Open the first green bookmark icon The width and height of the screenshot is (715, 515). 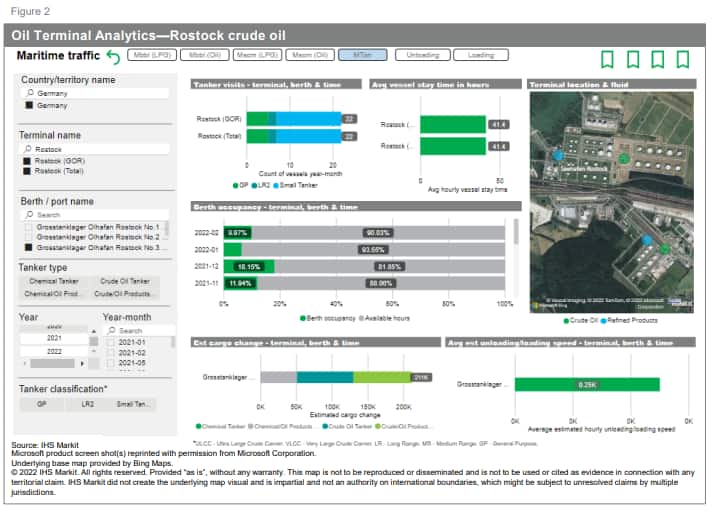607,60
